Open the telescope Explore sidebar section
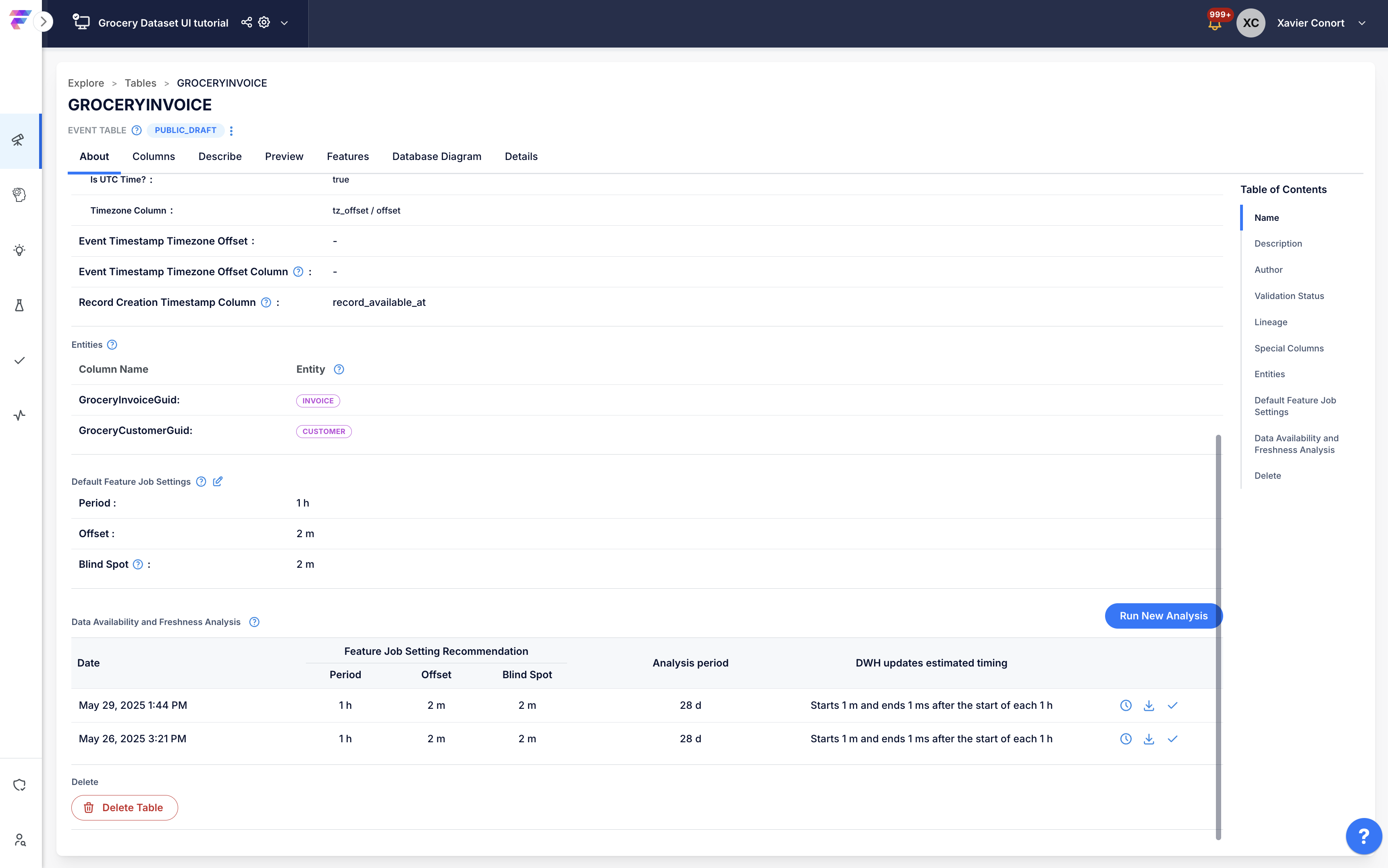Viewport: 1388px width, 868px height. [x=19, y=140]
